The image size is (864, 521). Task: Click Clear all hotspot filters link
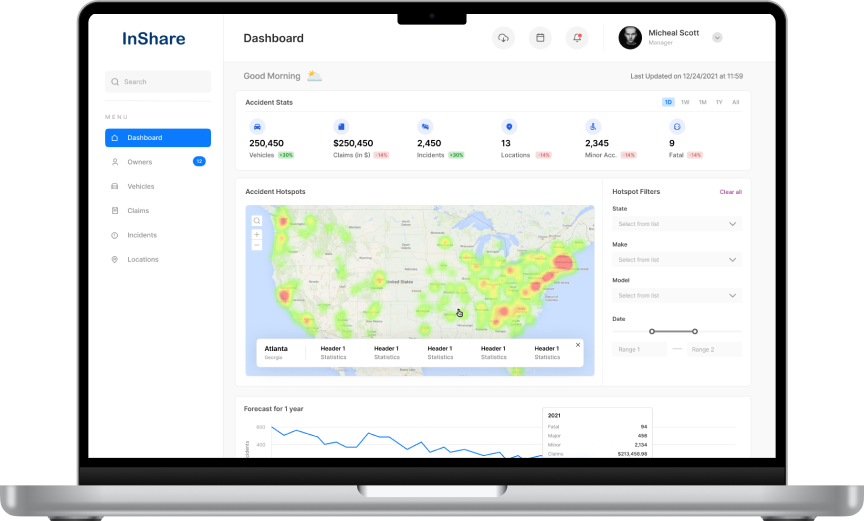click(x=731, y=192)
